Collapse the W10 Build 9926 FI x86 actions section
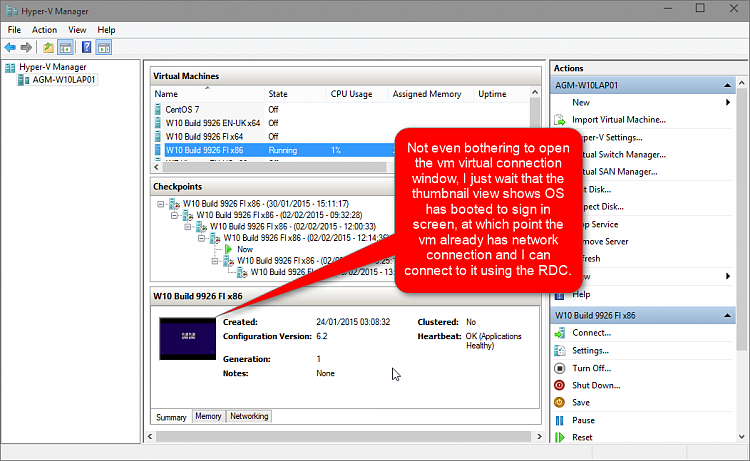 coord(727,316)
